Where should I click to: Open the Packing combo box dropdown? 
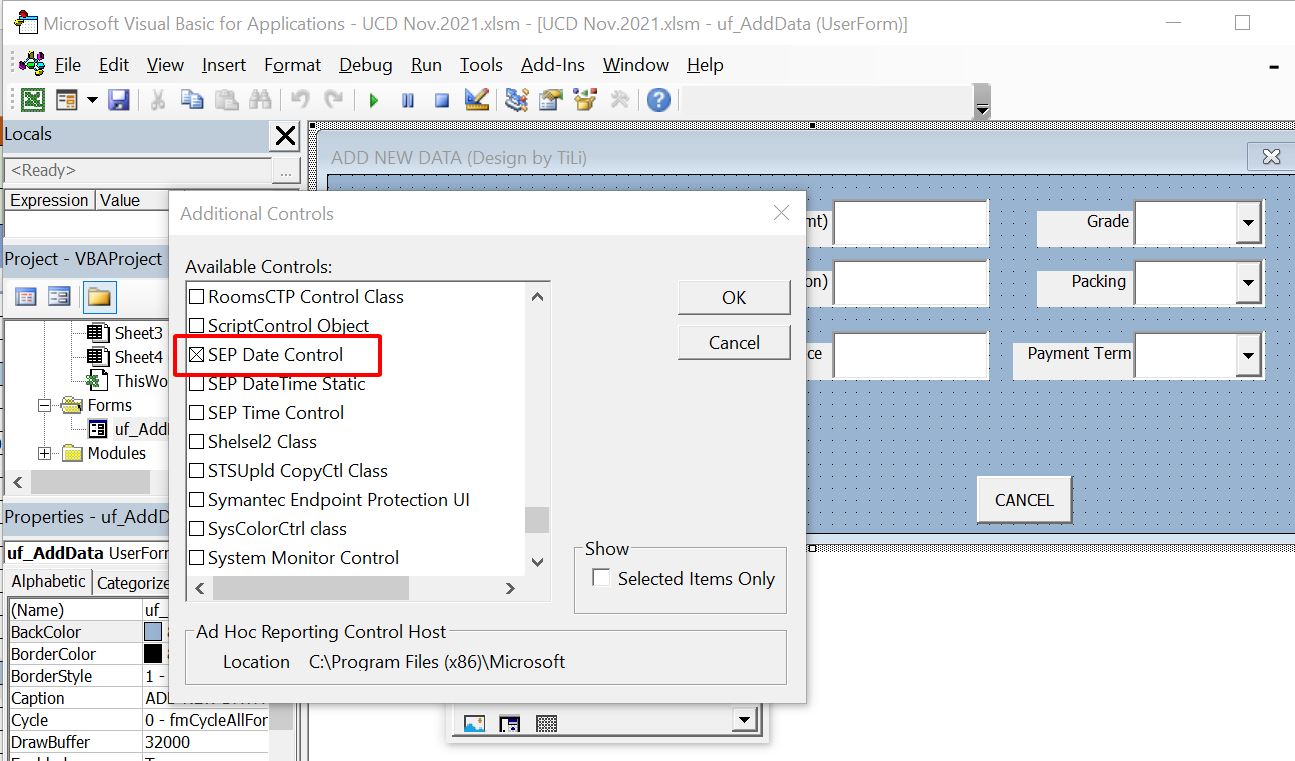pos(1248,283)
